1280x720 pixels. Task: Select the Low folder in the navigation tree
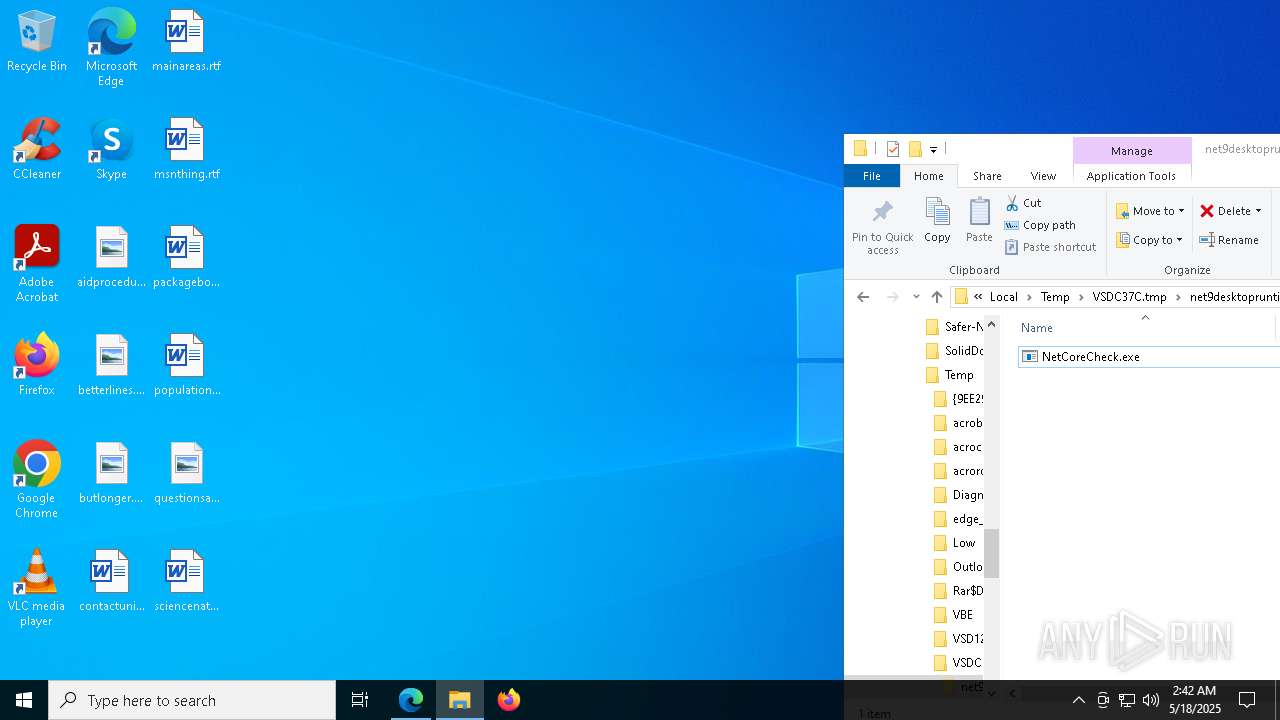pos(954,543)
